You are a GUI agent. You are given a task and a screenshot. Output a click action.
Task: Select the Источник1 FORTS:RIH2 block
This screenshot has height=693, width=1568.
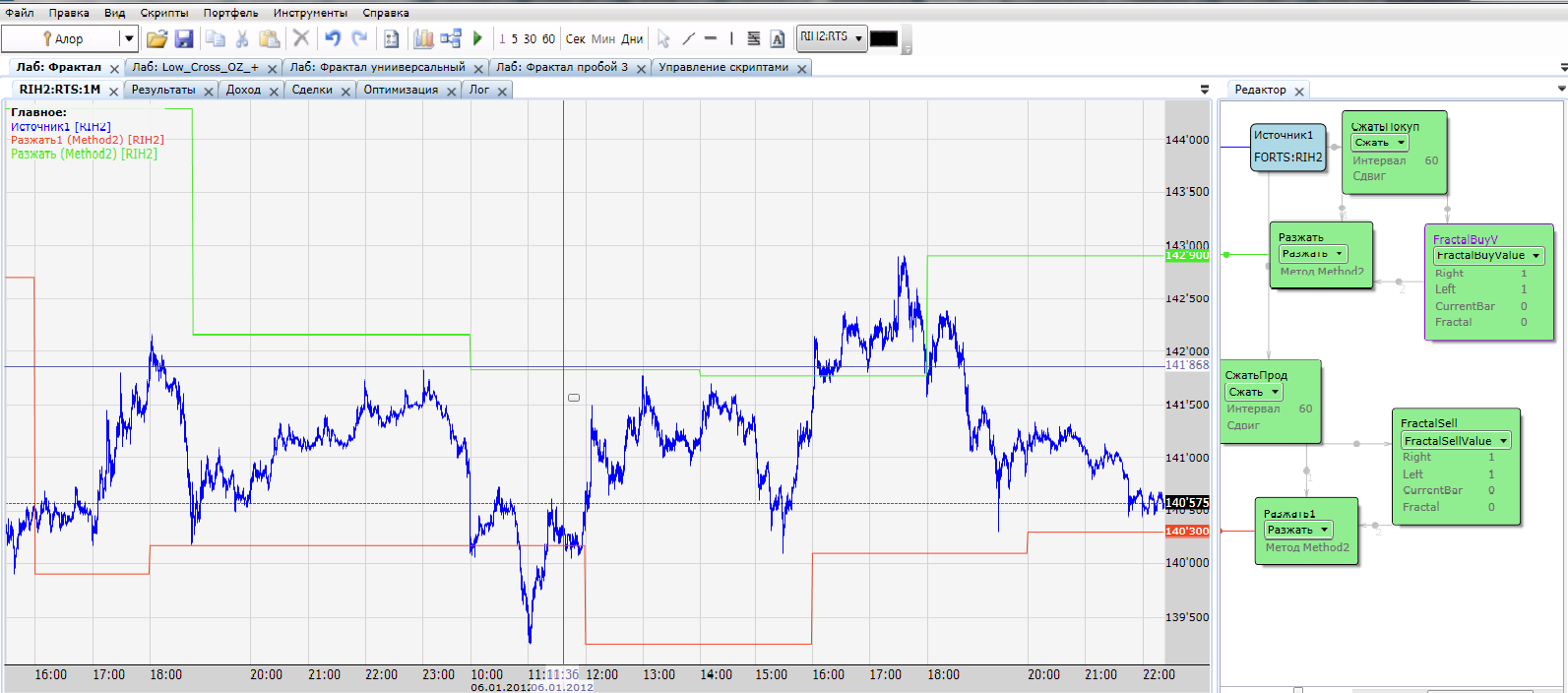1288,147
